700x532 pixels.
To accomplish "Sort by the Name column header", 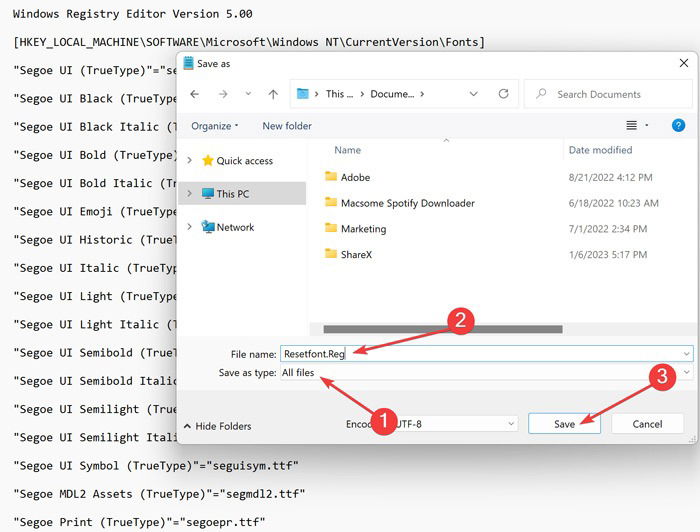I will [348, 150].
